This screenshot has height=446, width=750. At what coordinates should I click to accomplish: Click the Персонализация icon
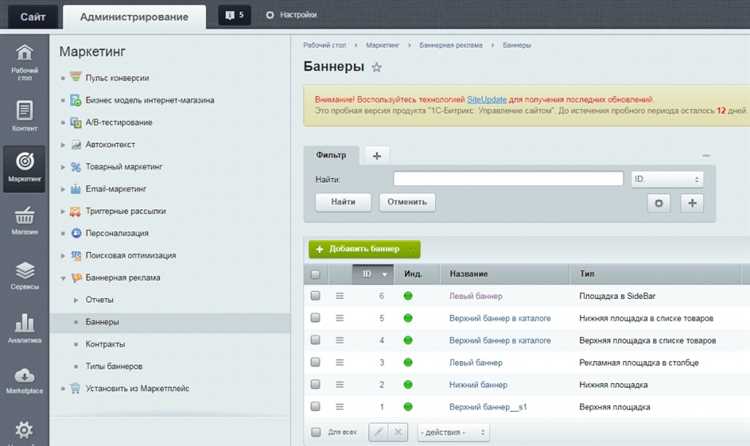76,233
